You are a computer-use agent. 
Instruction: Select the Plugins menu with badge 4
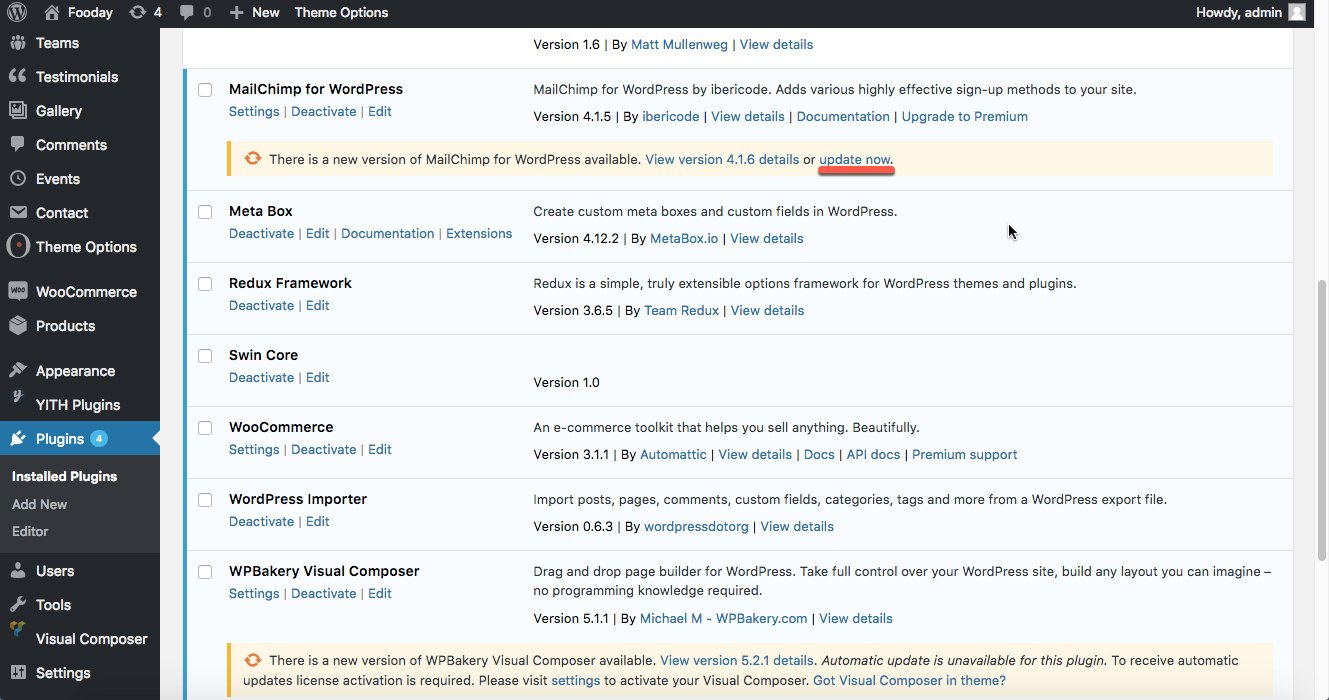click(x=80, y=439)
